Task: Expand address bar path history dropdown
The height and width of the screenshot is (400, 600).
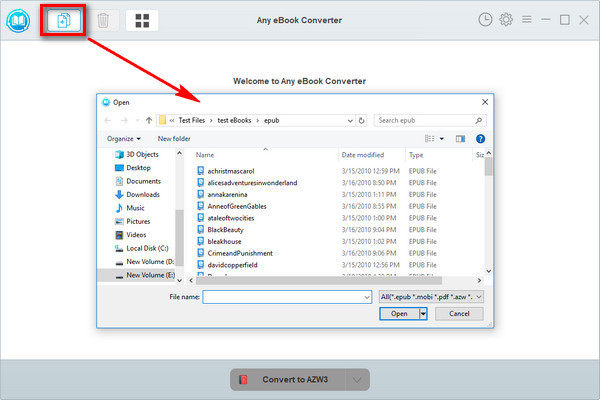Action: click(x=350, y=121)
